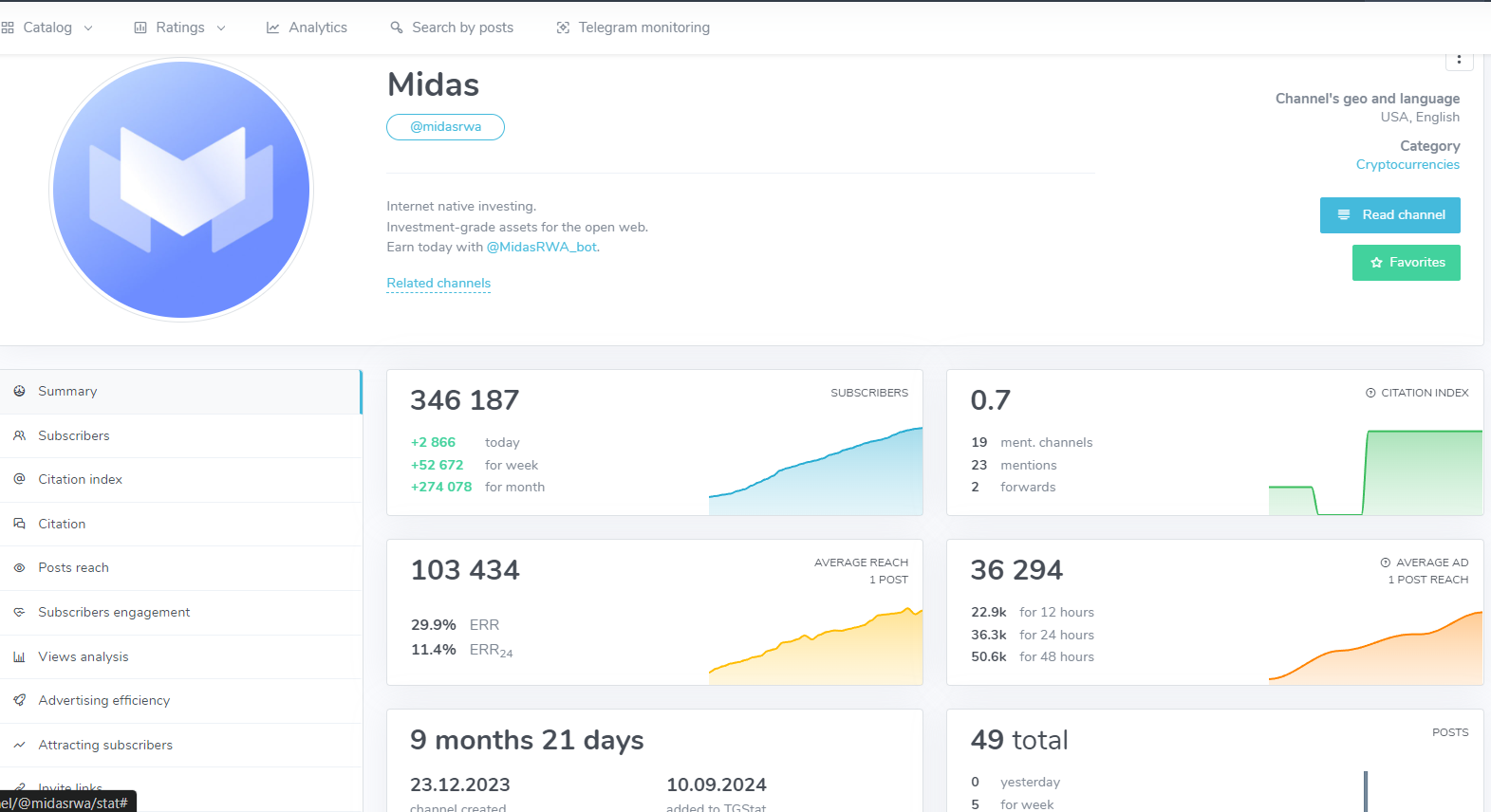Click the ad post reach orange chart
Viewport: 1491px width, 812px height.
1375,647
